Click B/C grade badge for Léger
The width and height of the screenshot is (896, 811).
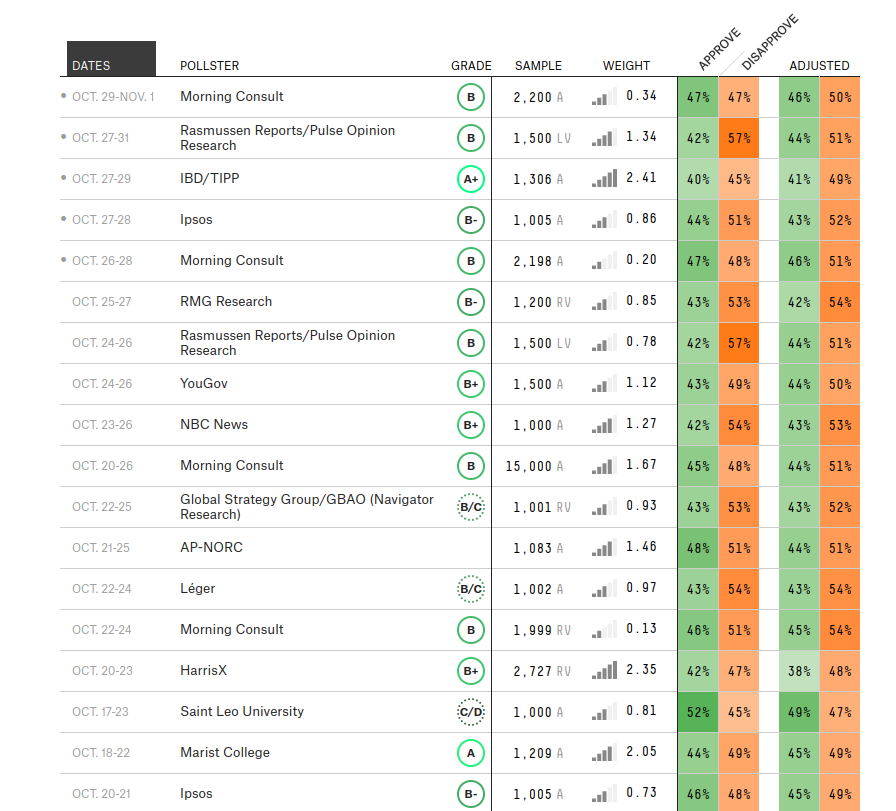tap(471, 589)
